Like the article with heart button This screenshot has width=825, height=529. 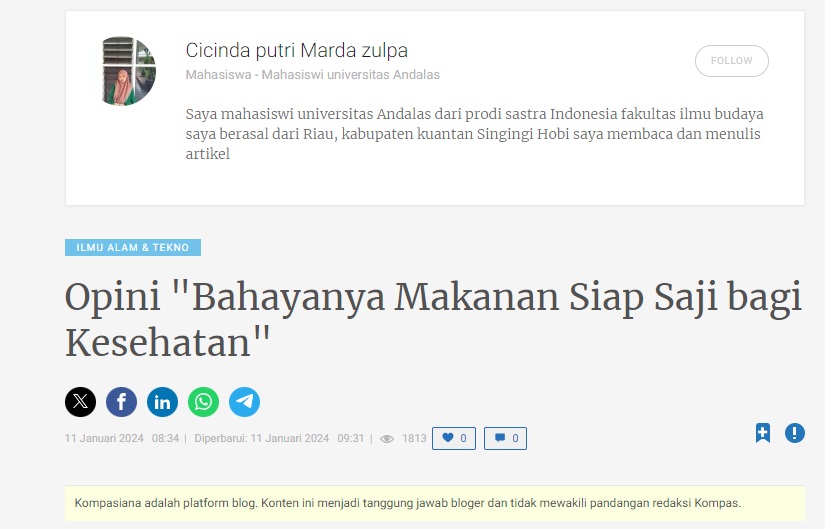click(454, 438)
